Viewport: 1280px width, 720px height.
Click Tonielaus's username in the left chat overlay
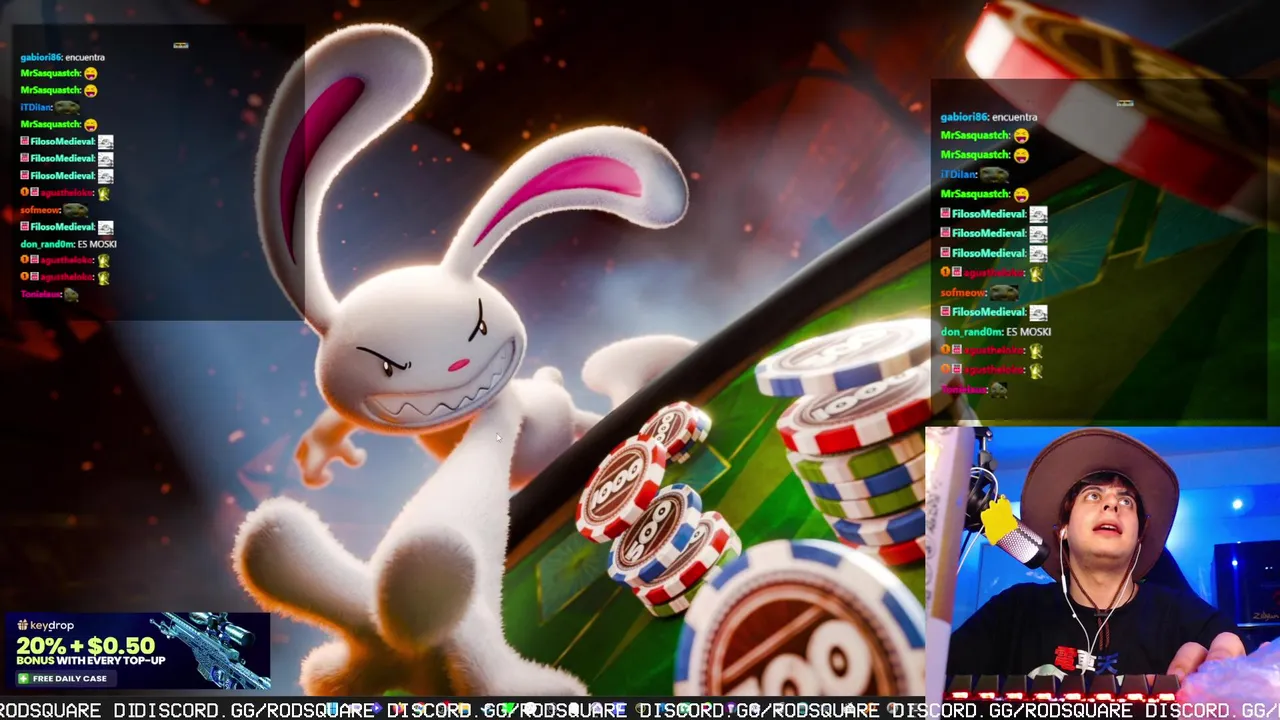(x=40, y=294)
